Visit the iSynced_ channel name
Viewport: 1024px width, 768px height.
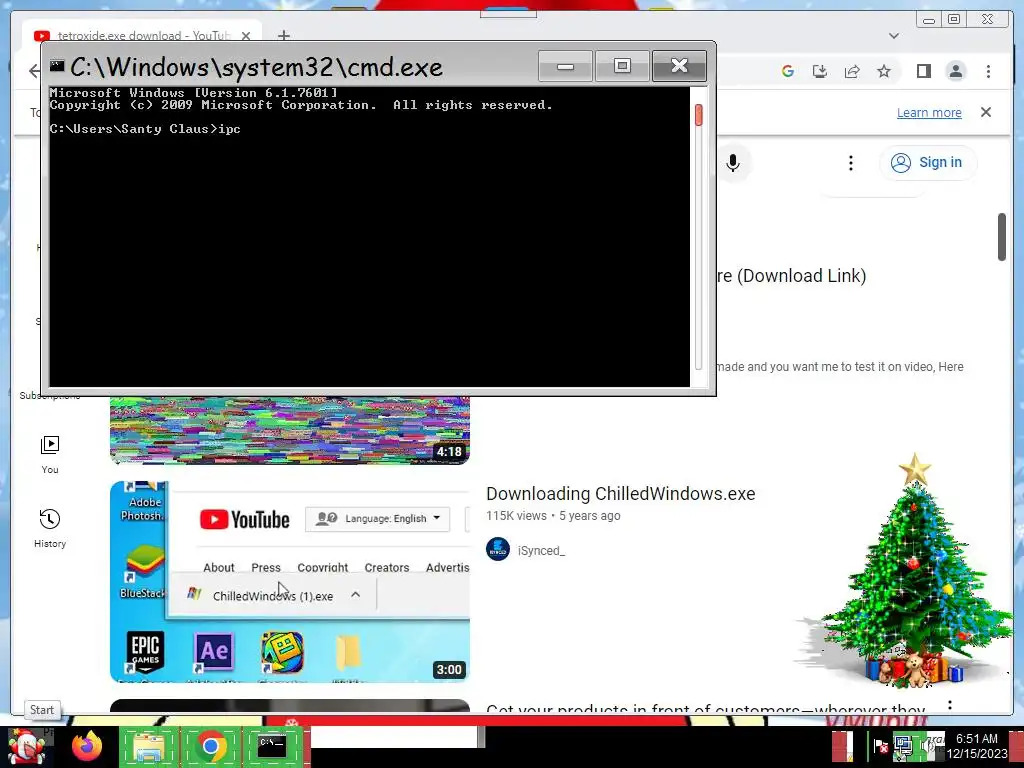tap(541, 551)
